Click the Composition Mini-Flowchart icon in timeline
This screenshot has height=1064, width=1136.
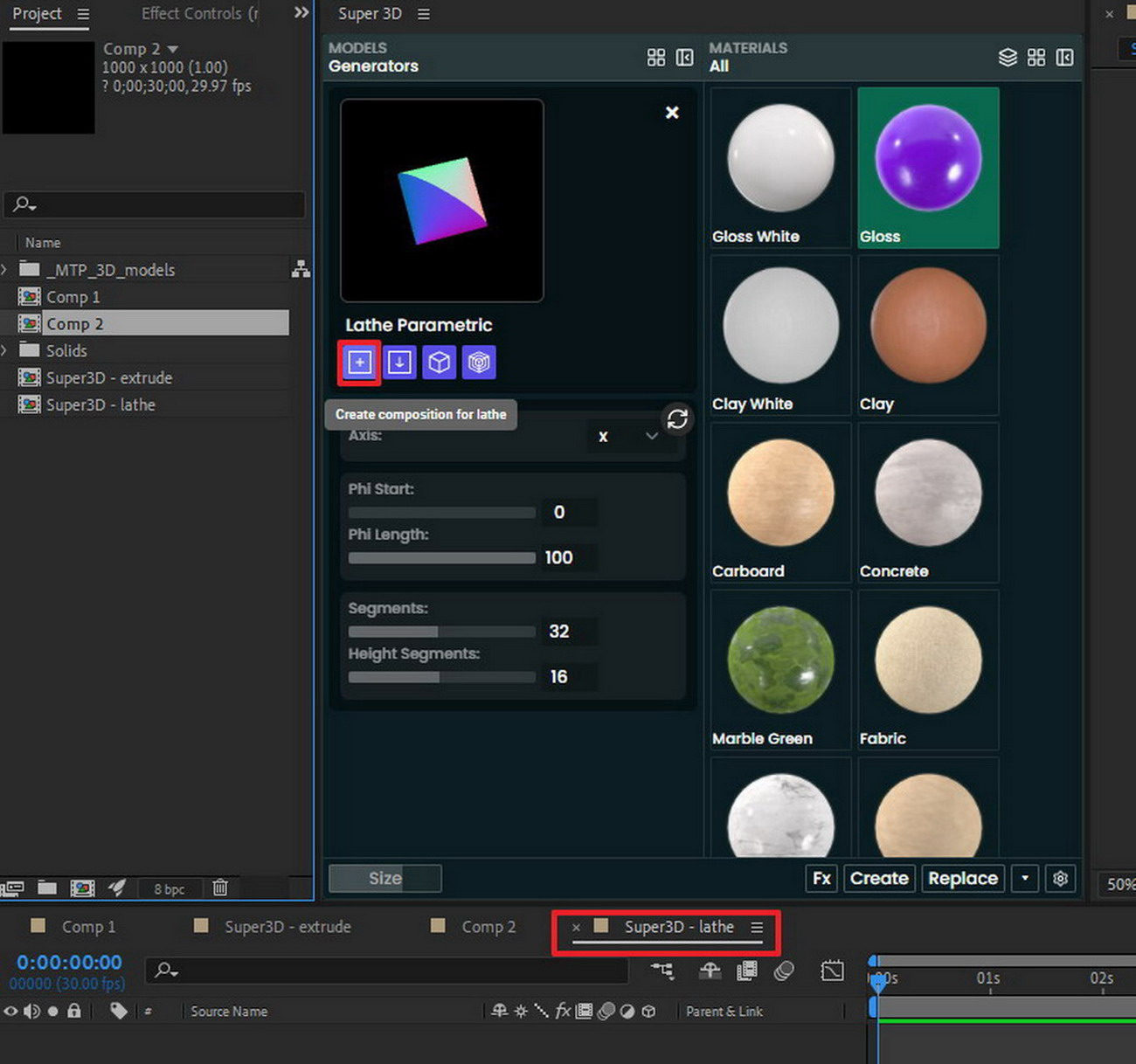[x=662, y=971]
